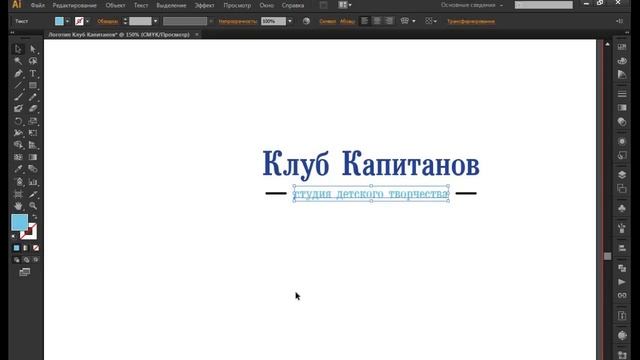640x360 pixels.
Task: Open the Layers panel icon
Action: tap(622, 175)
